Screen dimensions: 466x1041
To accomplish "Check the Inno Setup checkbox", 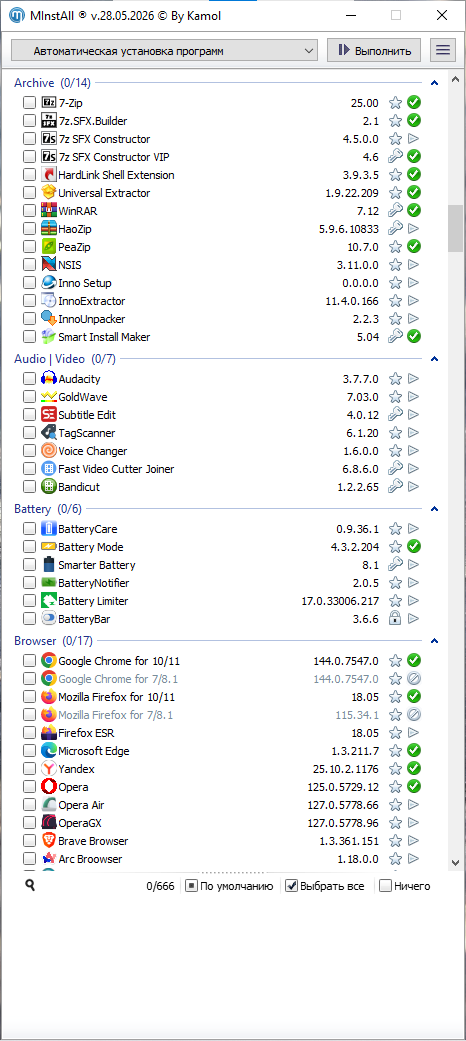I will pos(29,282).
